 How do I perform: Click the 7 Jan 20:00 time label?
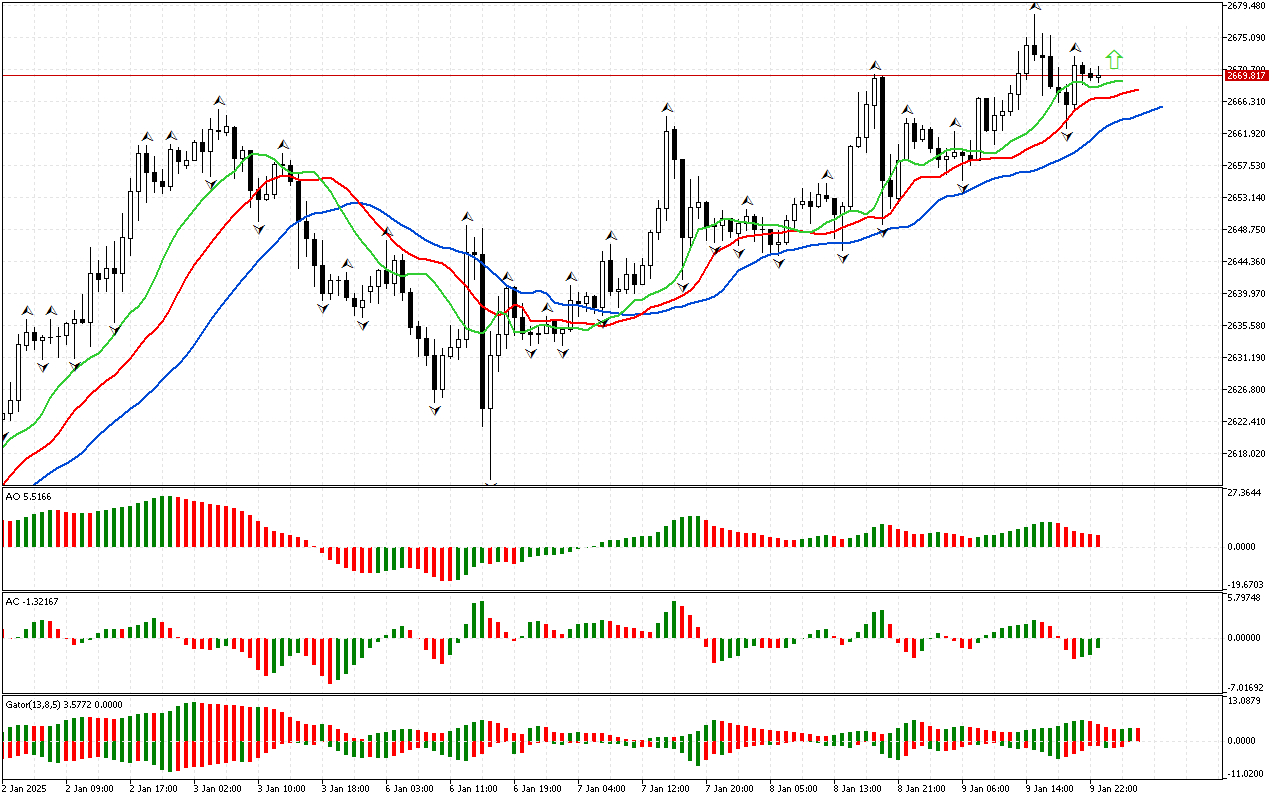(x=728, y=789)
